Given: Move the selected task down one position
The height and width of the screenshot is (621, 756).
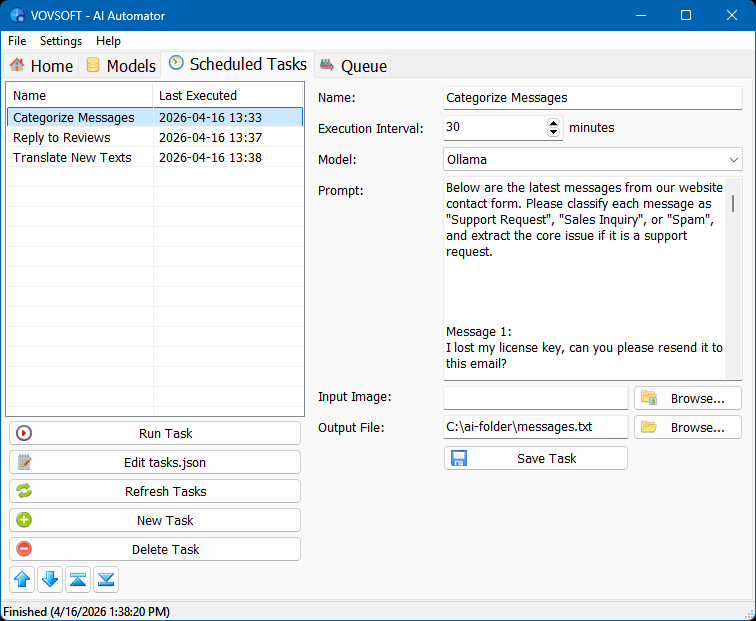Looking at the screenshot, I should (x=50, y=579).
